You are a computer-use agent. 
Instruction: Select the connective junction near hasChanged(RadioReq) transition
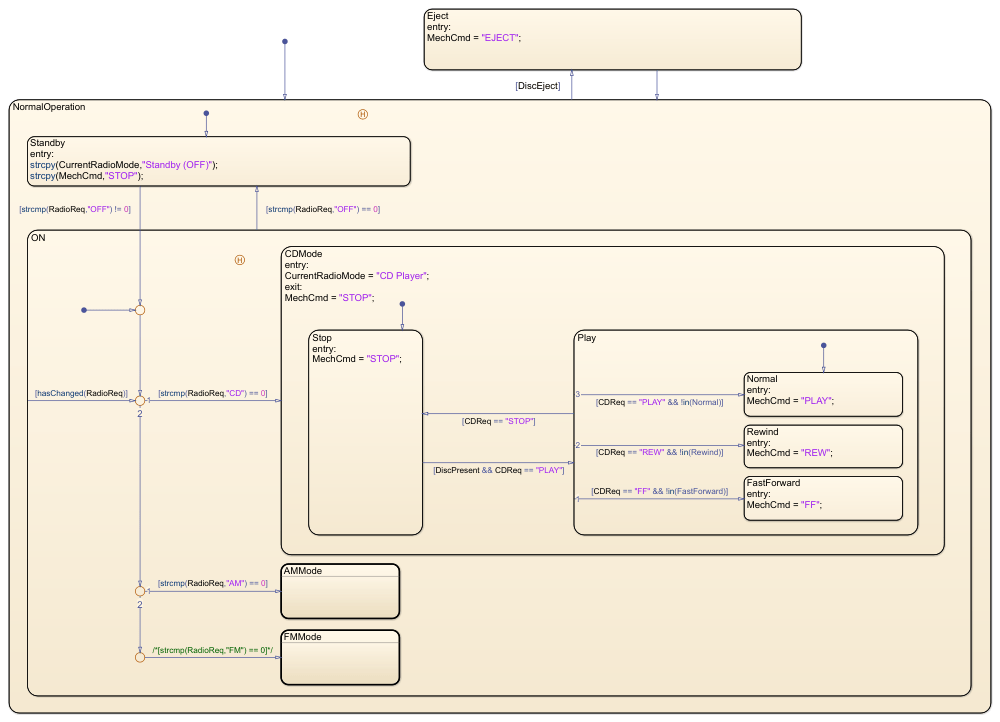pos(142,398)
